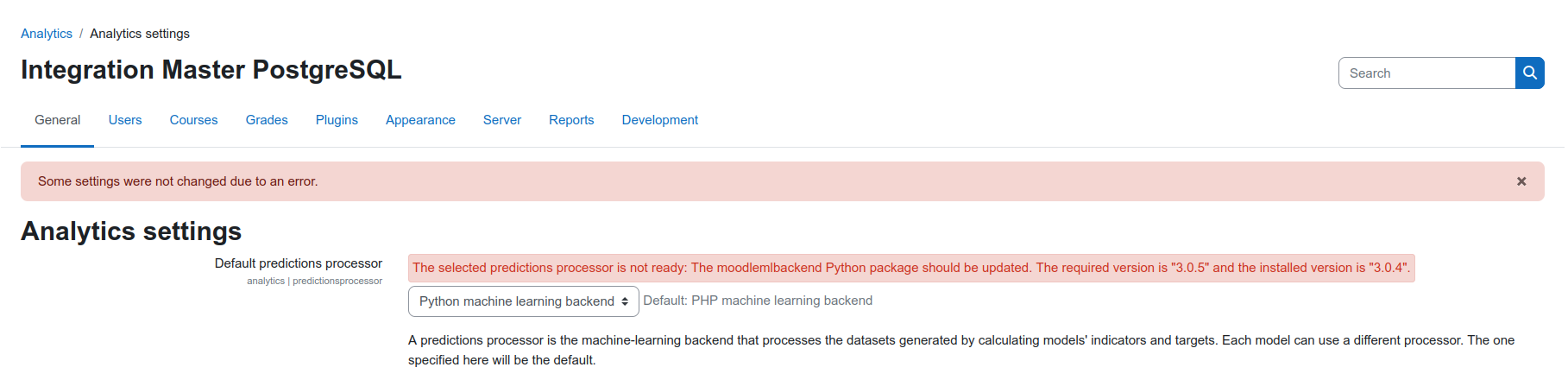Image resolution: width=1568 pixels, height=380 pixels.
Task: Open the Grades tab
Action: coord(267,120)
